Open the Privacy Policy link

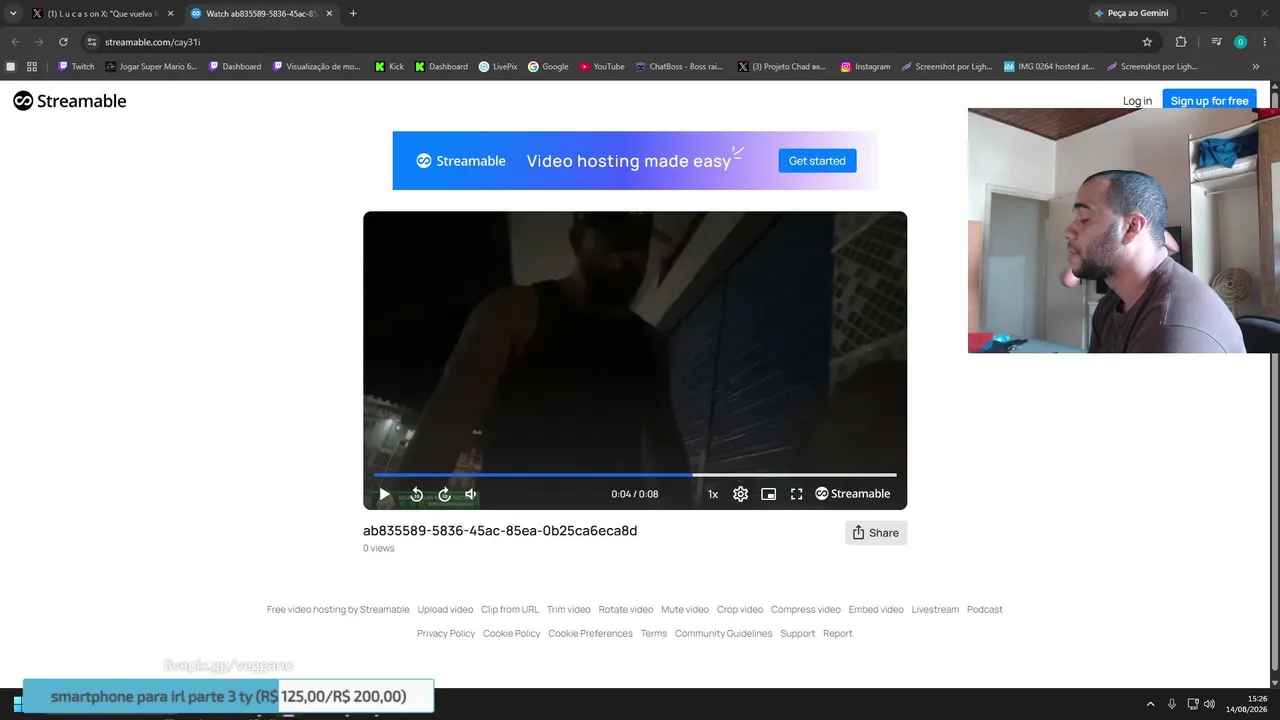[446, 633]
